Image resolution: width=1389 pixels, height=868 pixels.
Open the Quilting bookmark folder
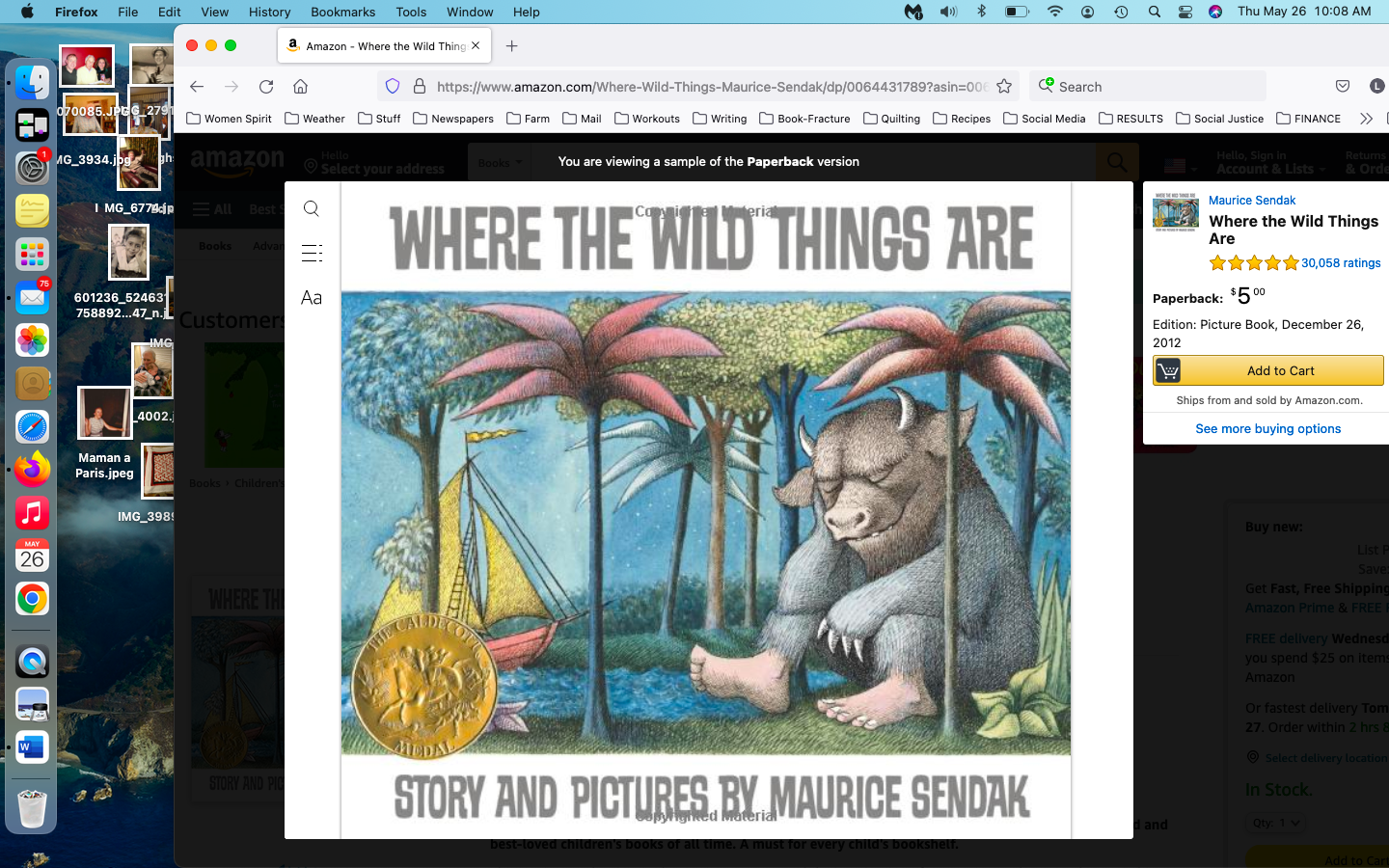click(891, 119)
